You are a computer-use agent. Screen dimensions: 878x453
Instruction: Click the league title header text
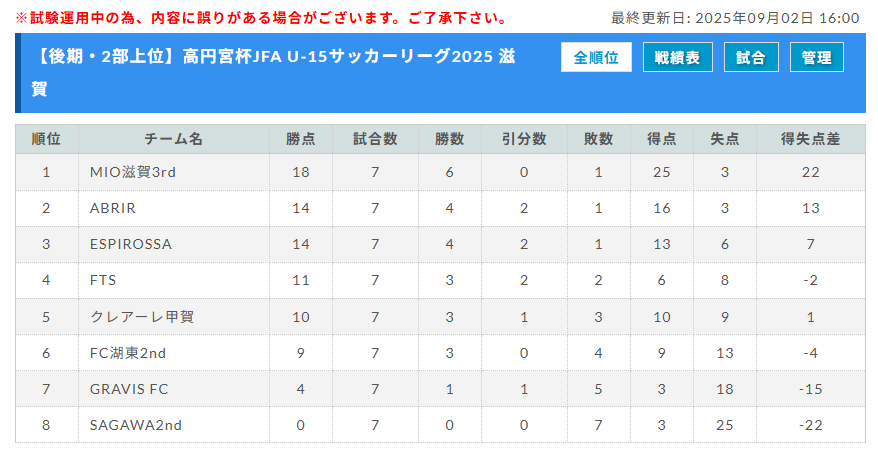pyautogui.click(x=274, y=72)
